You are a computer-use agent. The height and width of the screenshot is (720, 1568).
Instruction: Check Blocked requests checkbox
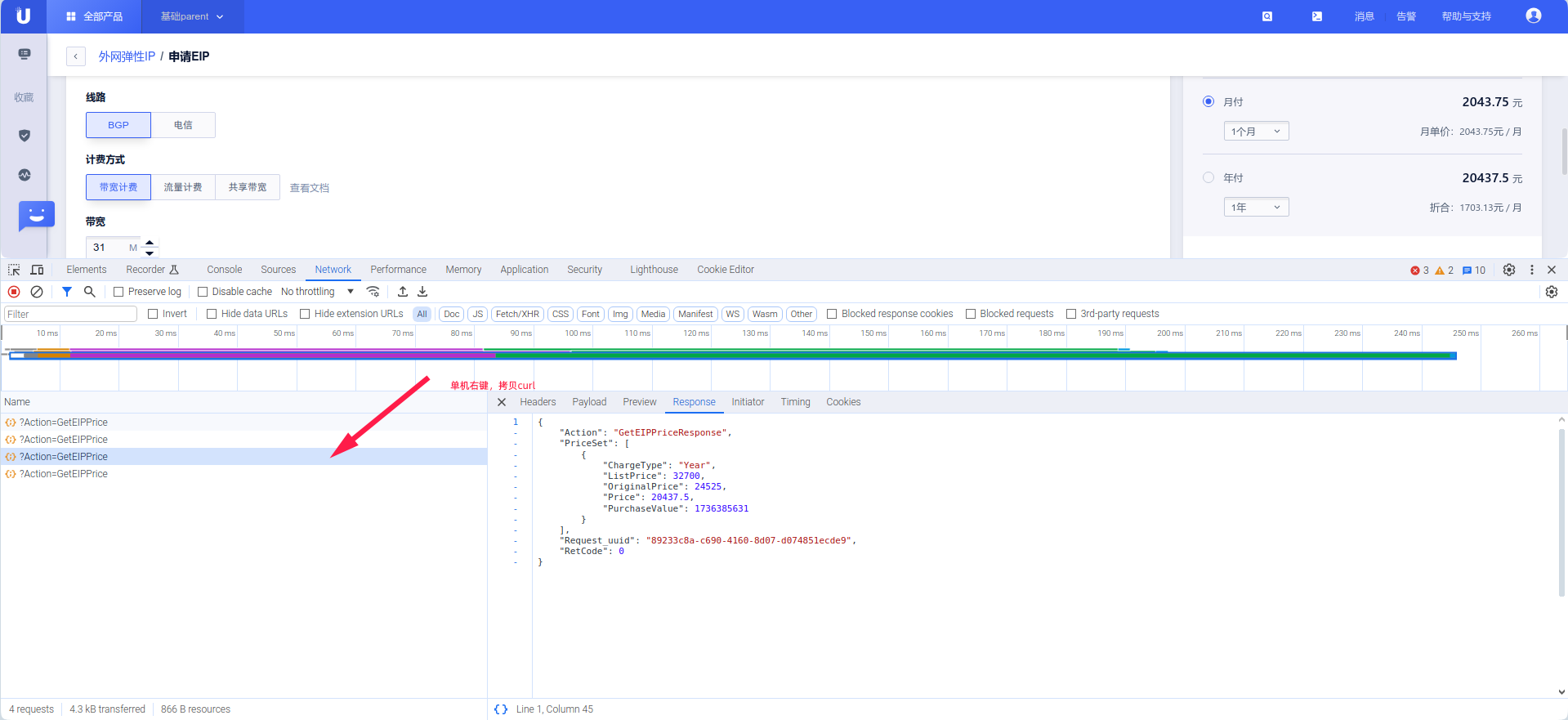click(971, 314)
